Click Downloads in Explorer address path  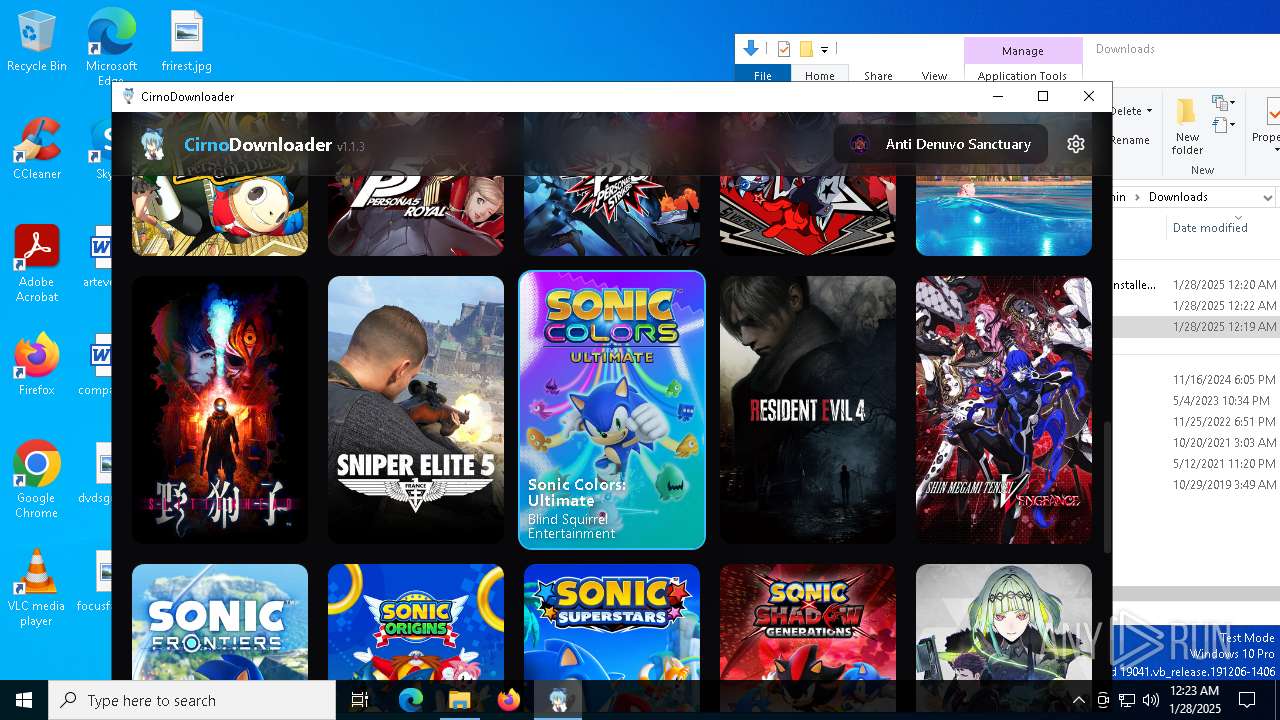point(1178,197)
